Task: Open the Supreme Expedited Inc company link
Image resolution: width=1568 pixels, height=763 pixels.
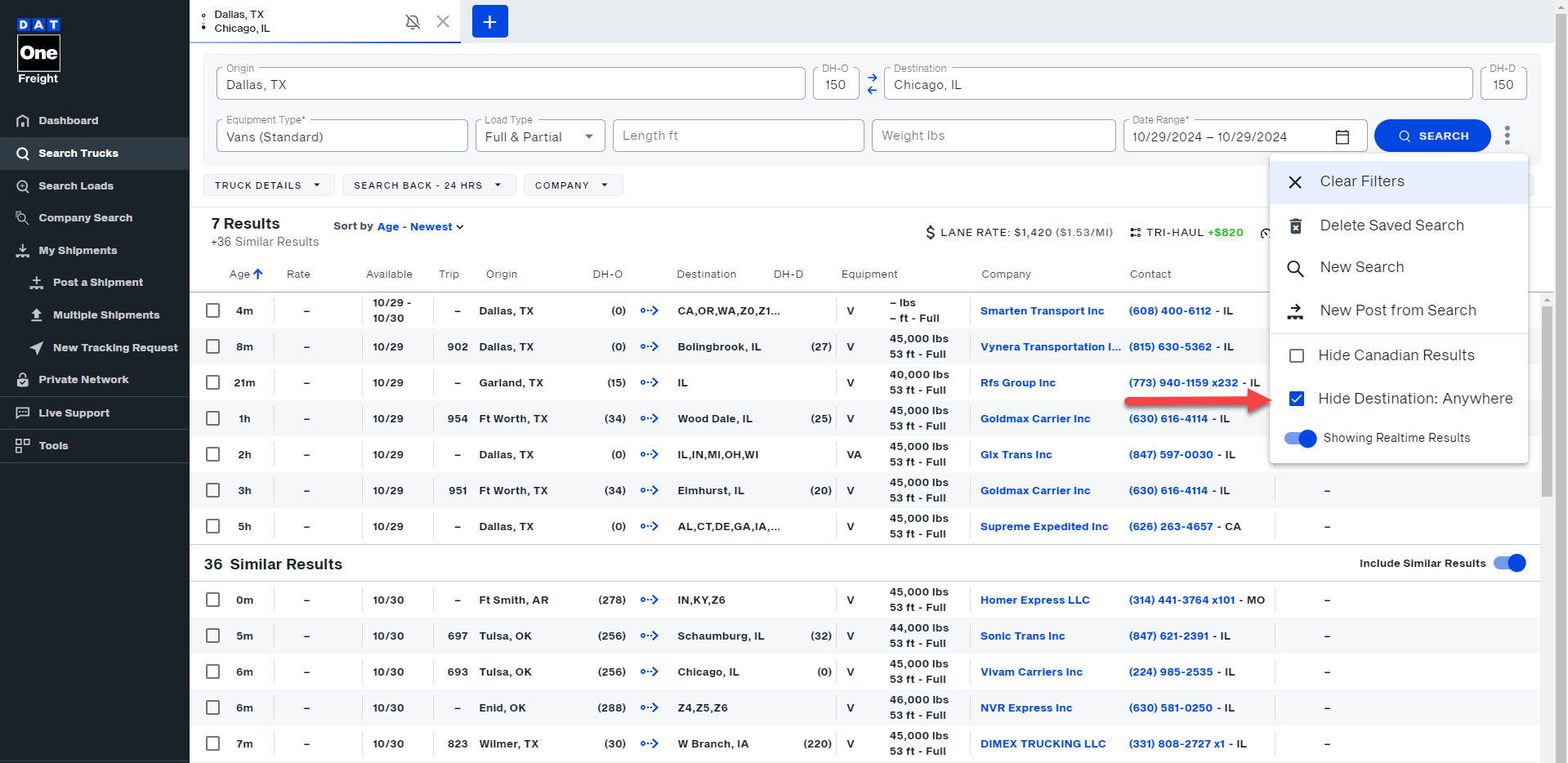Action: [1044, 527]
